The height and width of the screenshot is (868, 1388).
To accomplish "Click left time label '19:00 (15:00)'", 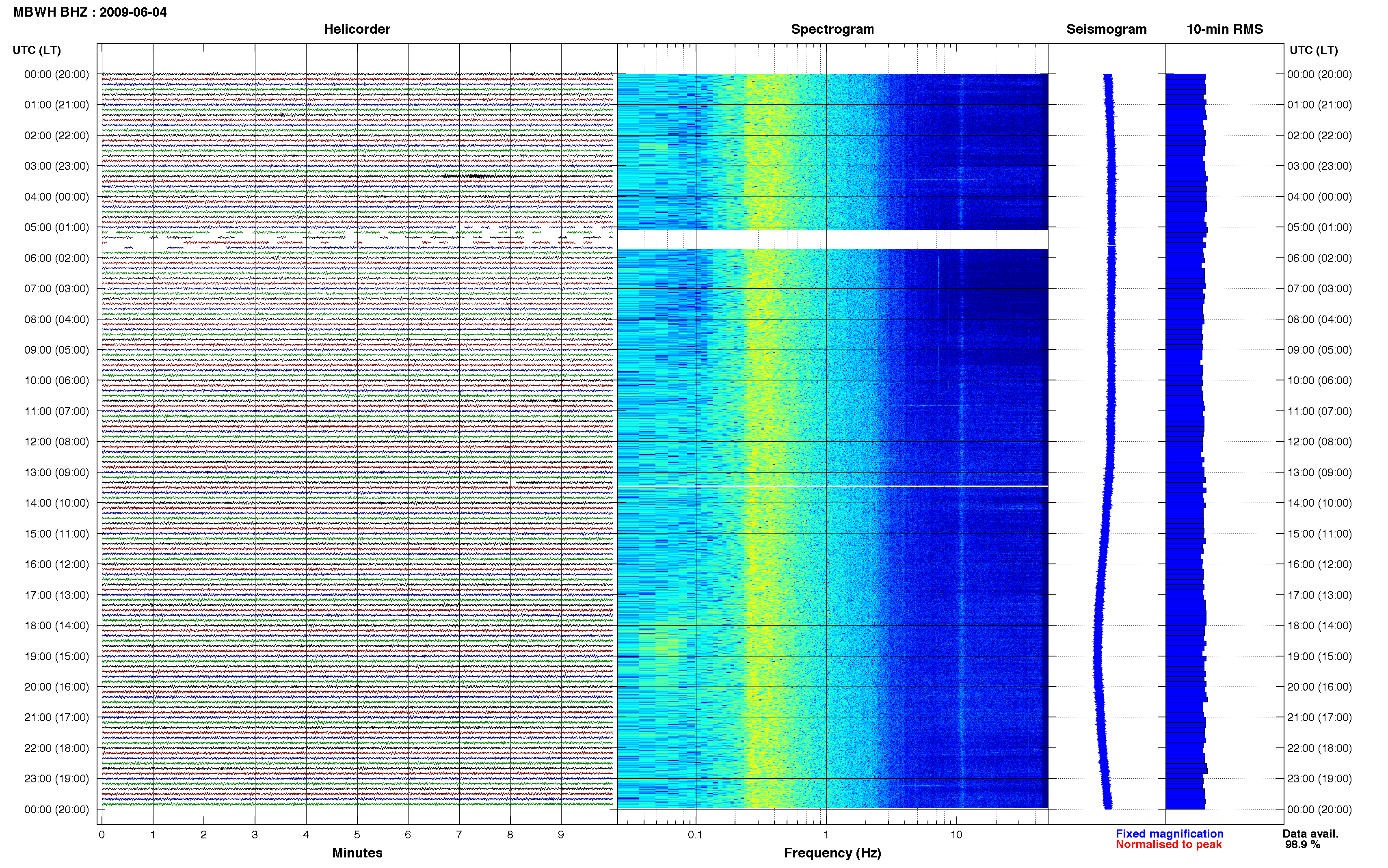I will (x=56, y=656).
